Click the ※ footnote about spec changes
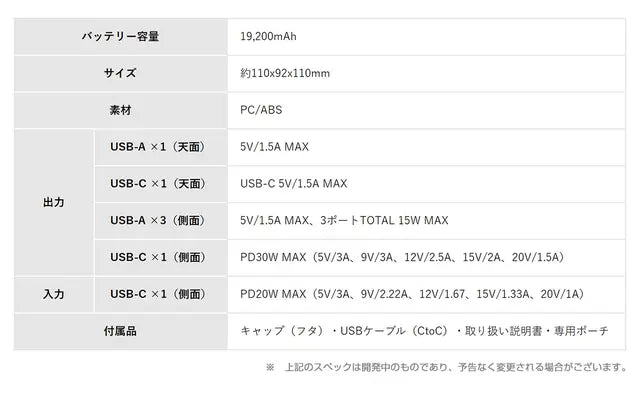Viewport: 640px width, 406px height. [446, 367]
